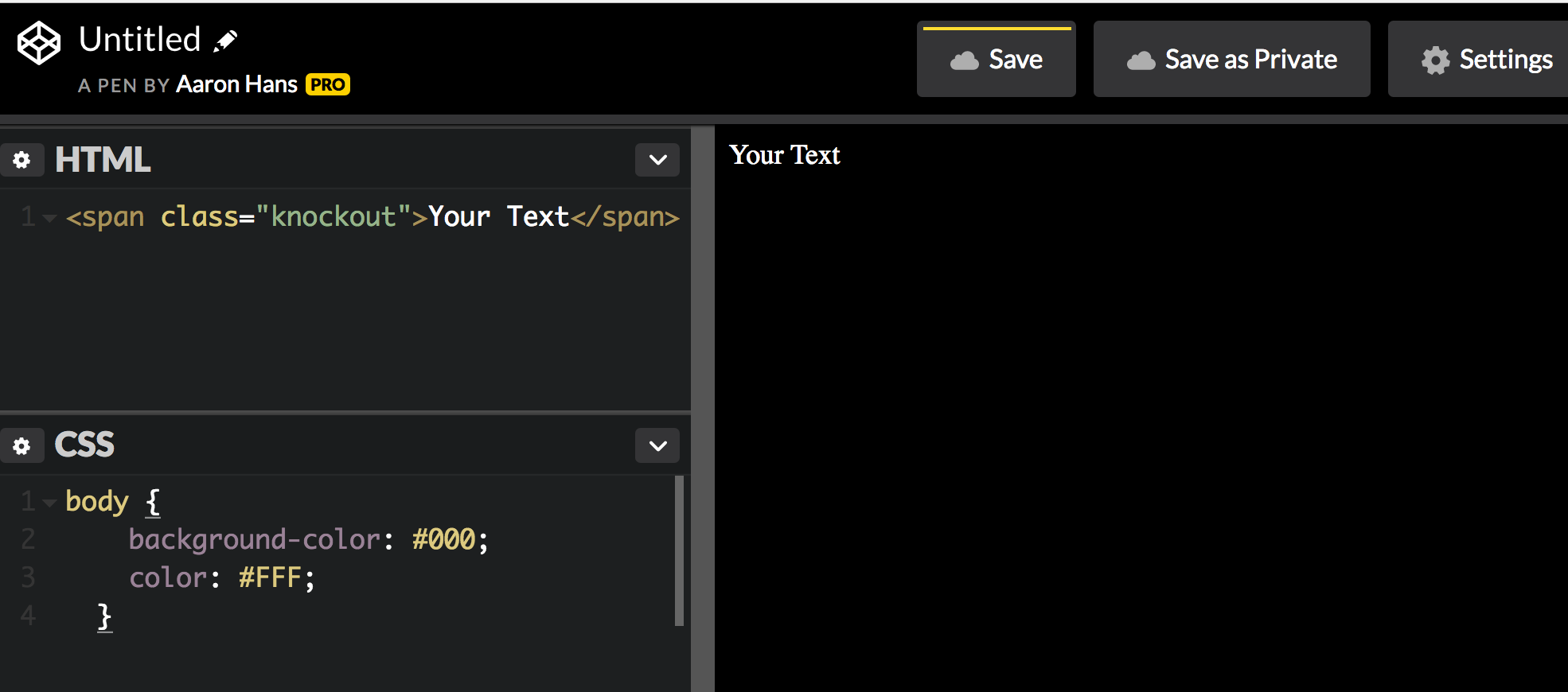Click the CodePen logo icon

pyautogui.click(x=38, y=43)
